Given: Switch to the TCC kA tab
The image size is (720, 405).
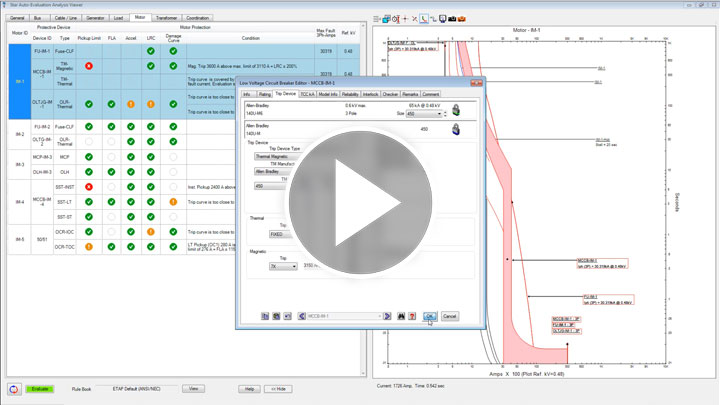Looking at the screenshot, I should 307,94.
